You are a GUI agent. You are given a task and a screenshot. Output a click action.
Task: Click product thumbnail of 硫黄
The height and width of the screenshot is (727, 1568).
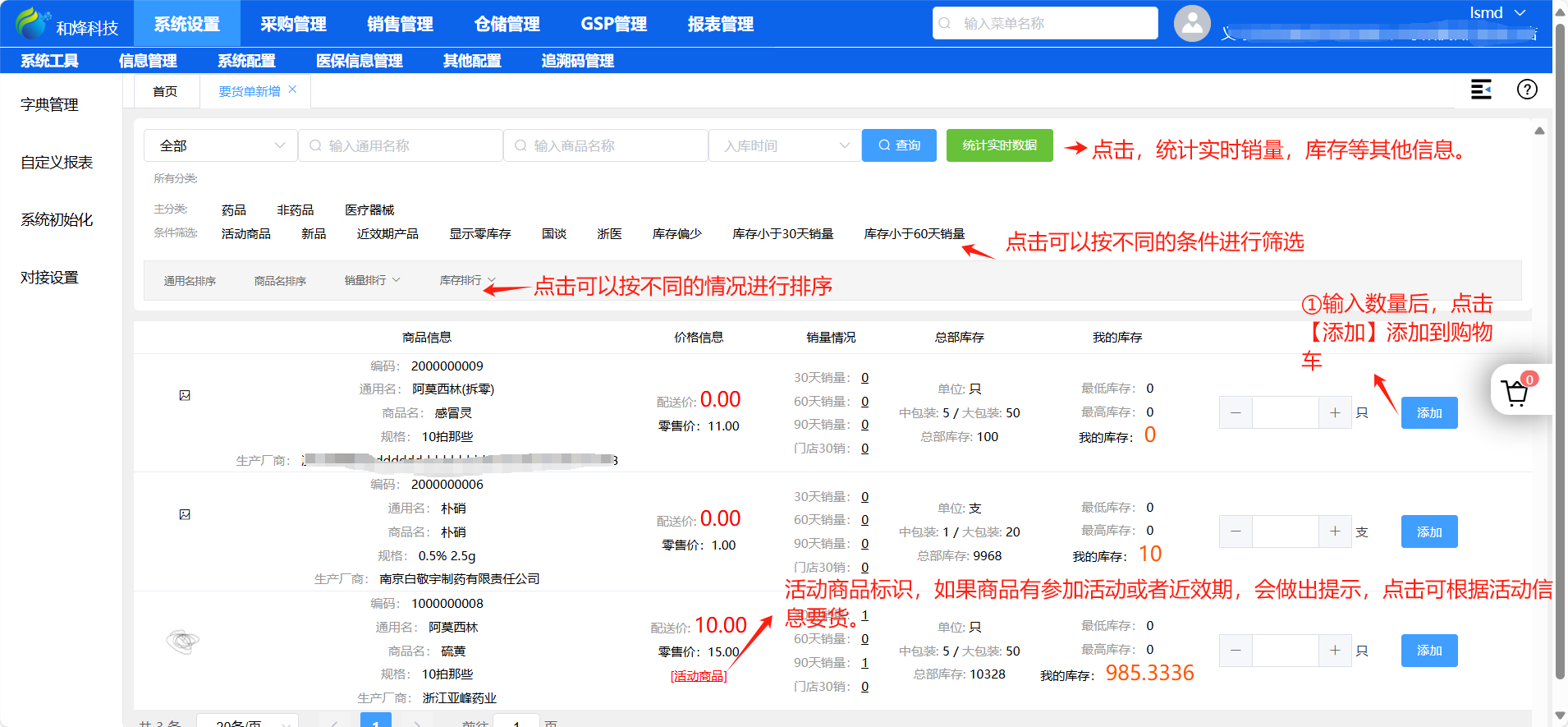click(x=182, y=641)
